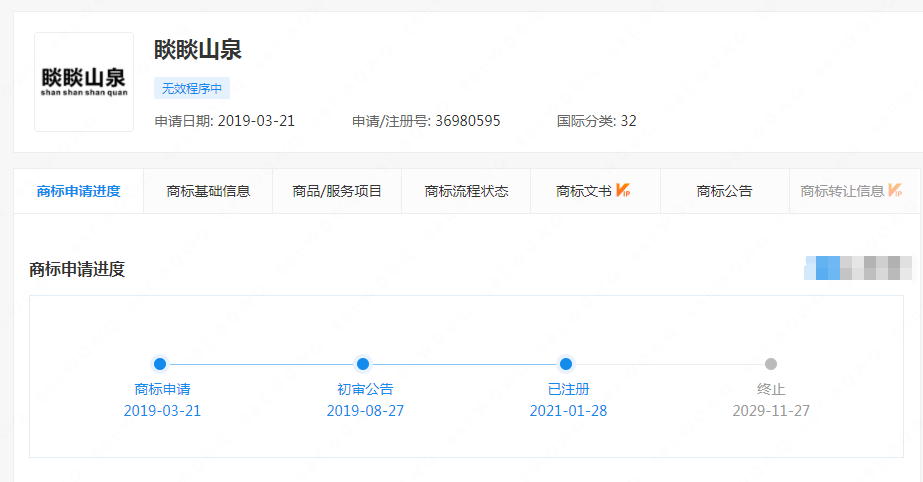Click the 国际分类 32 class value
Viewport: 923px width, 482px height.
628,121
